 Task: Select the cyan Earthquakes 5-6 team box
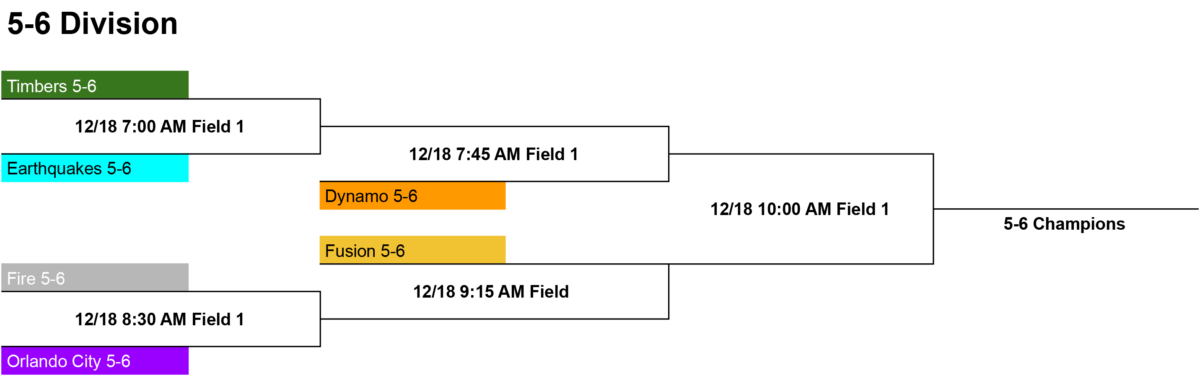pyautogui.click(x=95, y=168)
